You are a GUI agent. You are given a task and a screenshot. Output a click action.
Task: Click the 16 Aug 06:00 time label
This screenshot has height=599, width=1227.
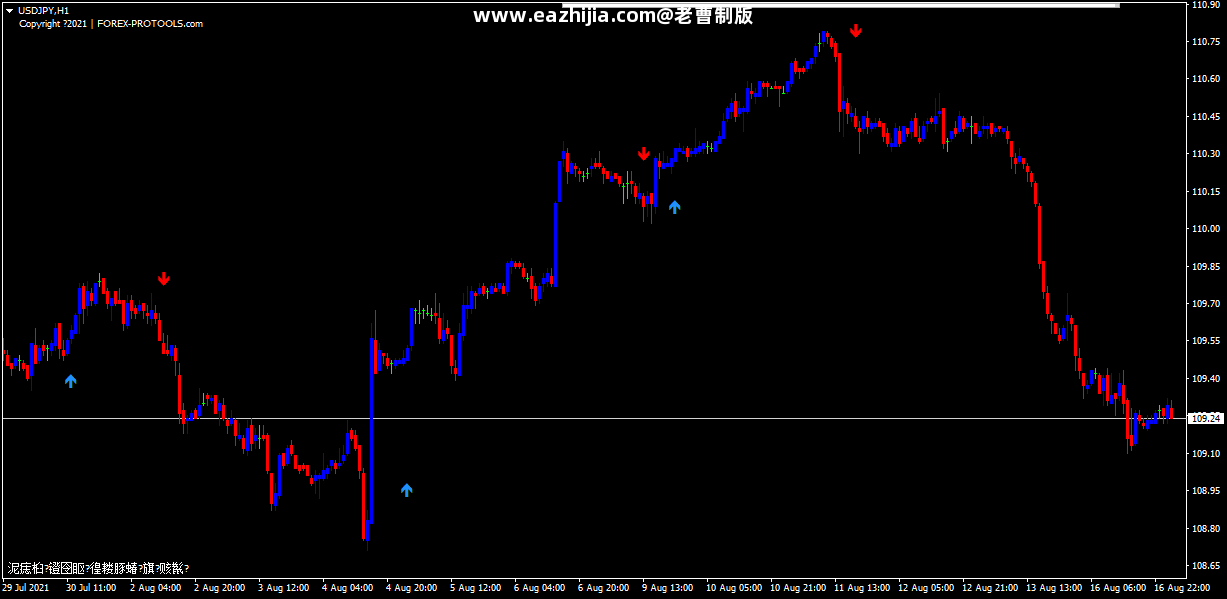[x=1118, y=588]
